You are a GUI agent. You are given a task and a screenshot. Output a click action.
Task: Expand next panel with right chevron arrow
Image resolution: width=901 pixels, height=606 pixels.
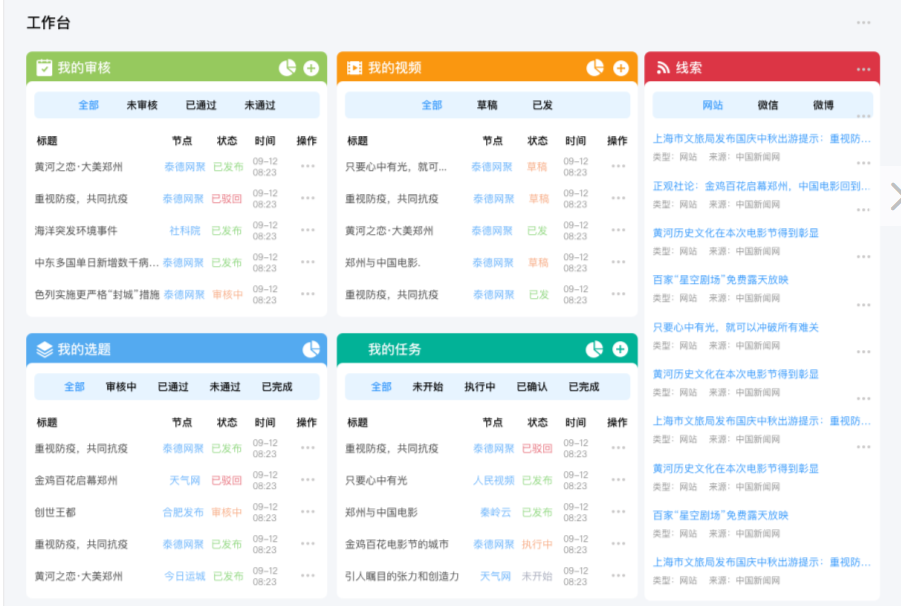tap(894, 196)
